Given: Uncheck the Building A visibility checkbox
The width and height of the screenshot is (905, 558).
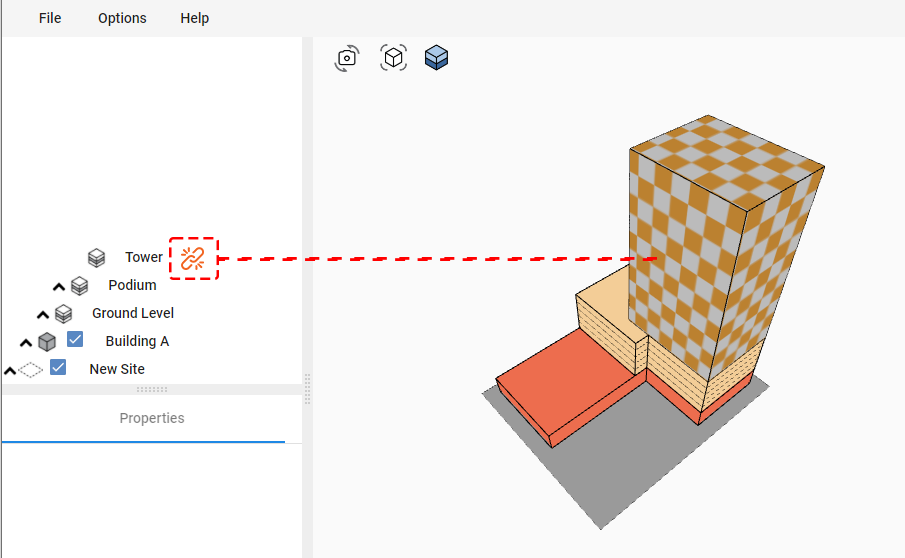Looking at the screenshot, I should 75,339.
